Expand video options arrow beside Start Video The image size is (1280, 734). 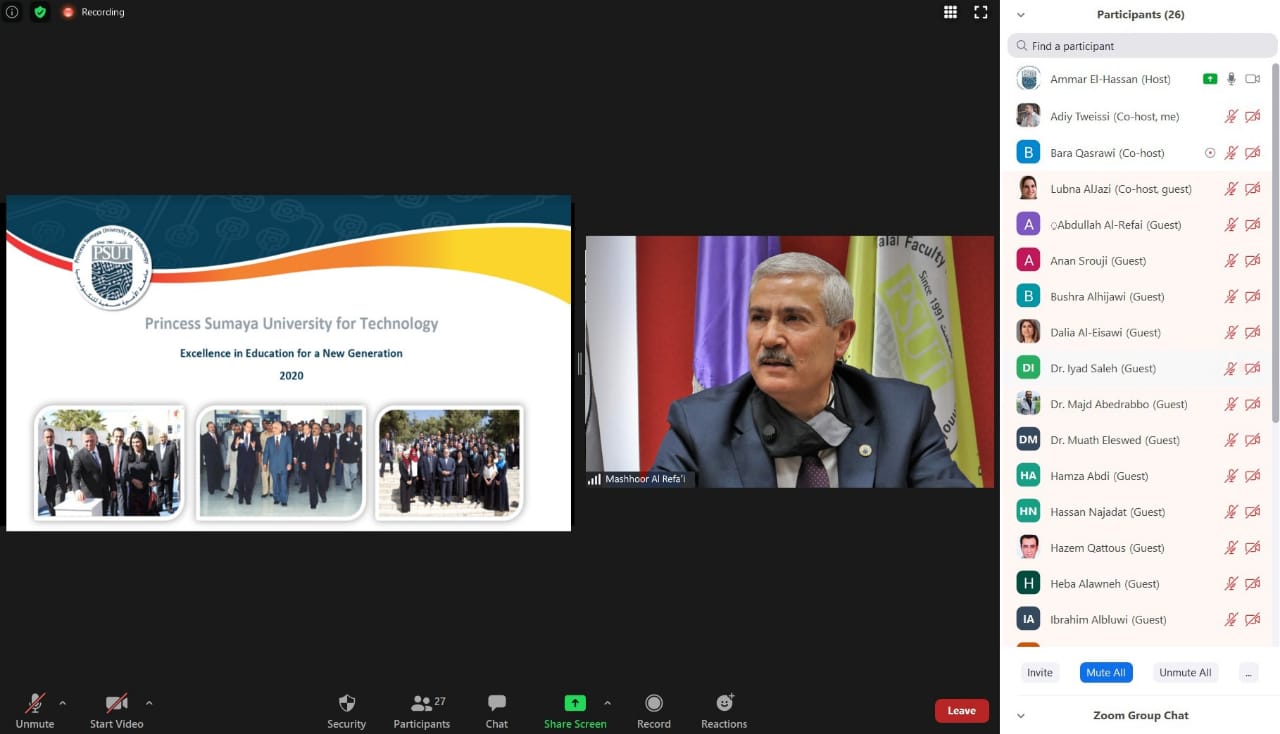(x=149, y=703)
